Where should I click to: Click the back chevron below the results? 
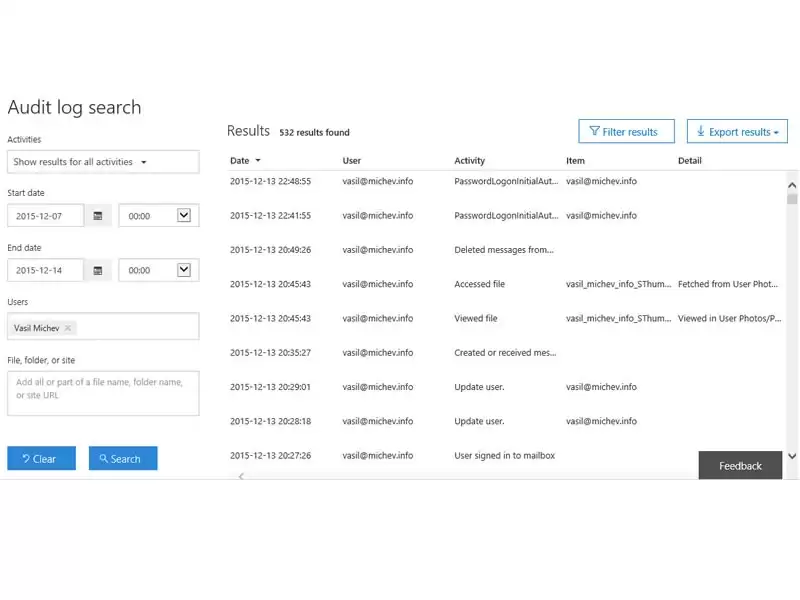pos(241,477)
